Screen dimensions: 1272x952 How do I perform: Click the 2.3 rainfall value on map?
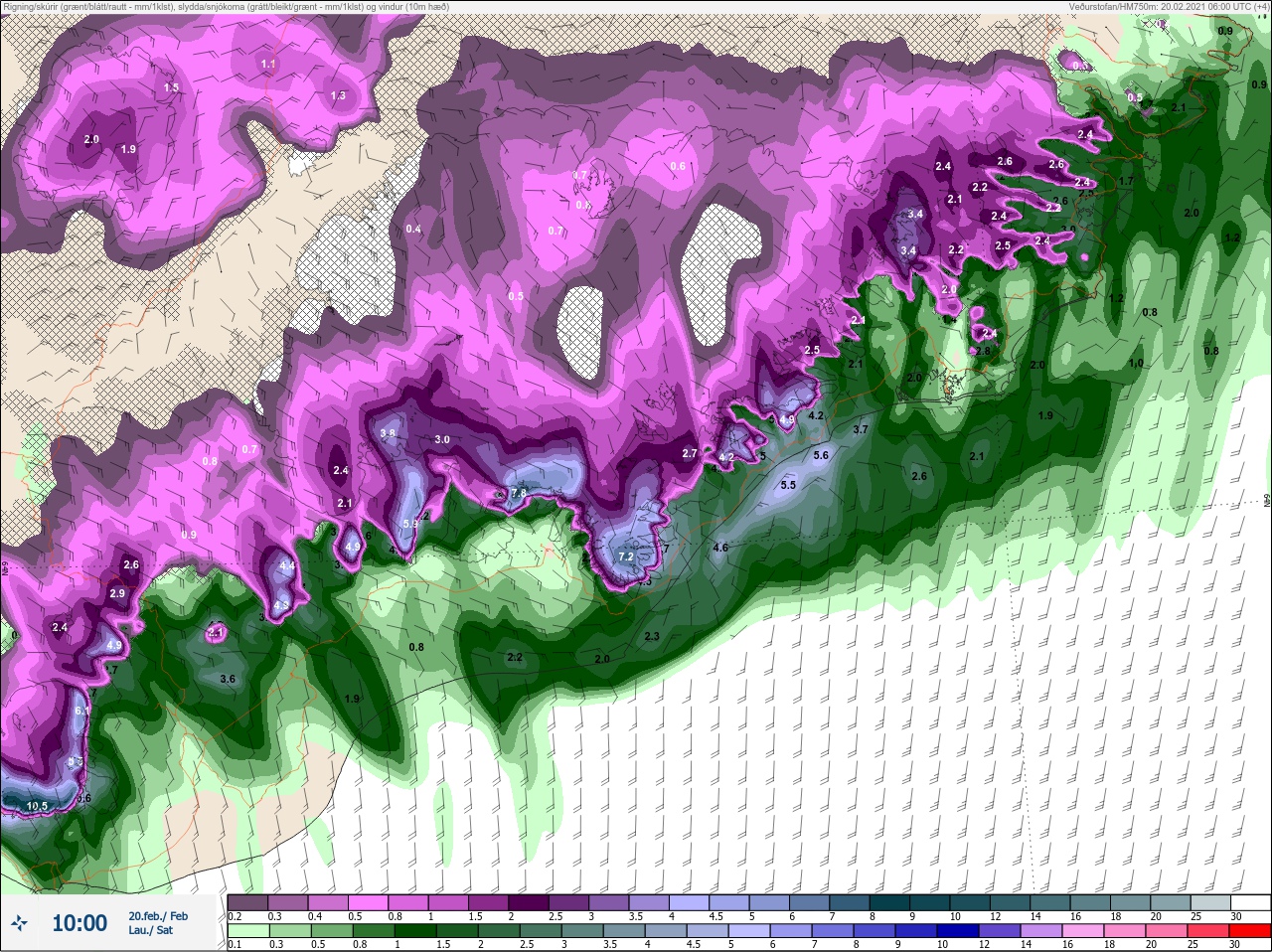[x=652, y=636]
